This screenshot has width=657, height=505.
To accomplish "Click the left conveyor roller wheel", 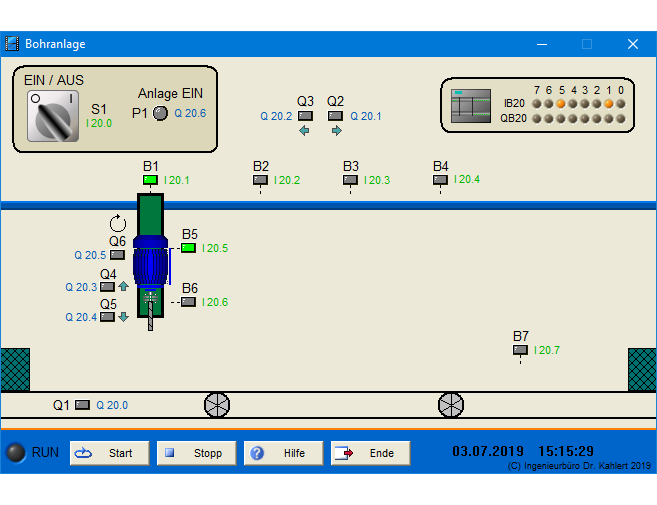I will [x=217, y=405].
